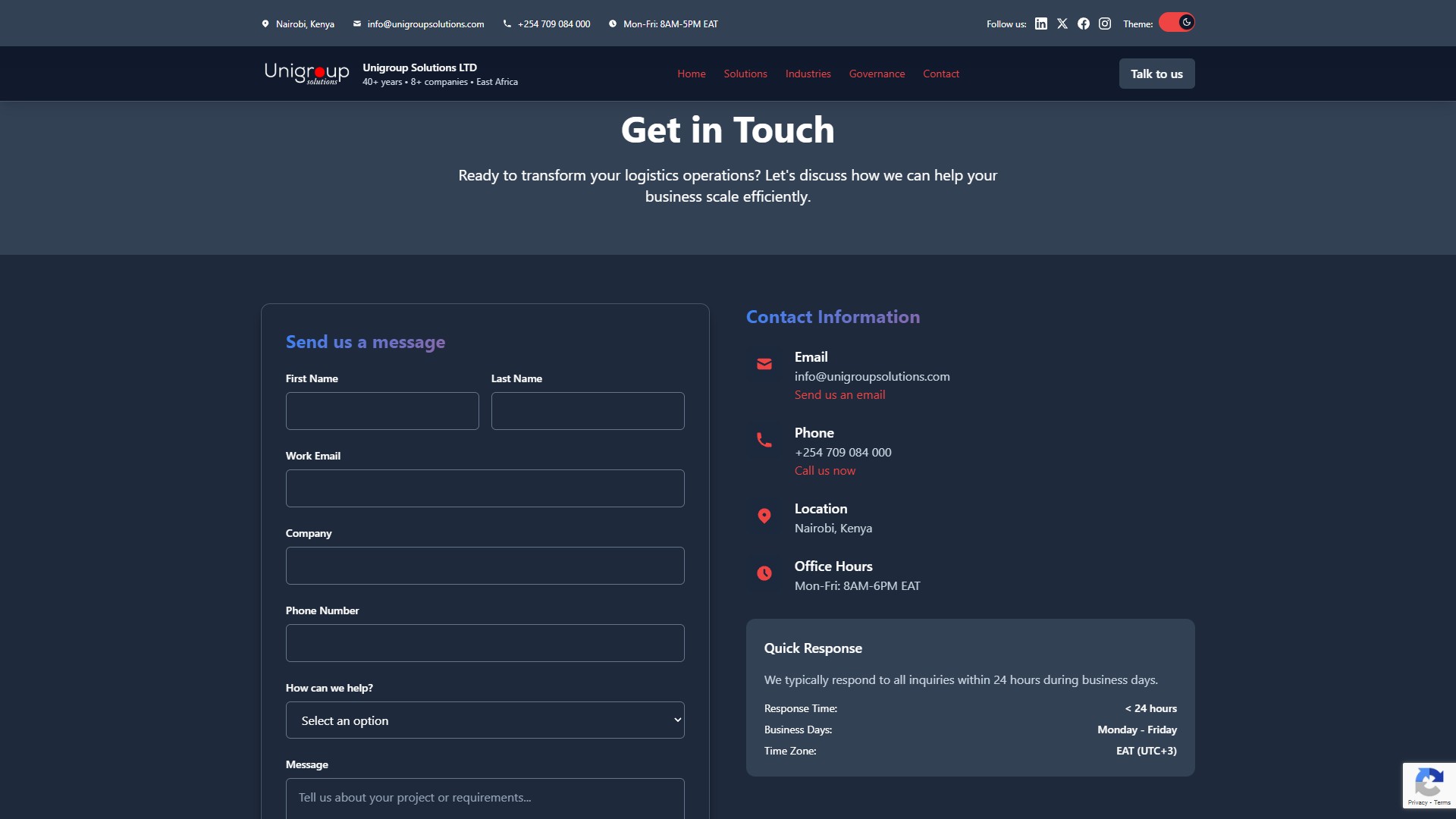Click the 'Send us an email' link

point(839,394)
